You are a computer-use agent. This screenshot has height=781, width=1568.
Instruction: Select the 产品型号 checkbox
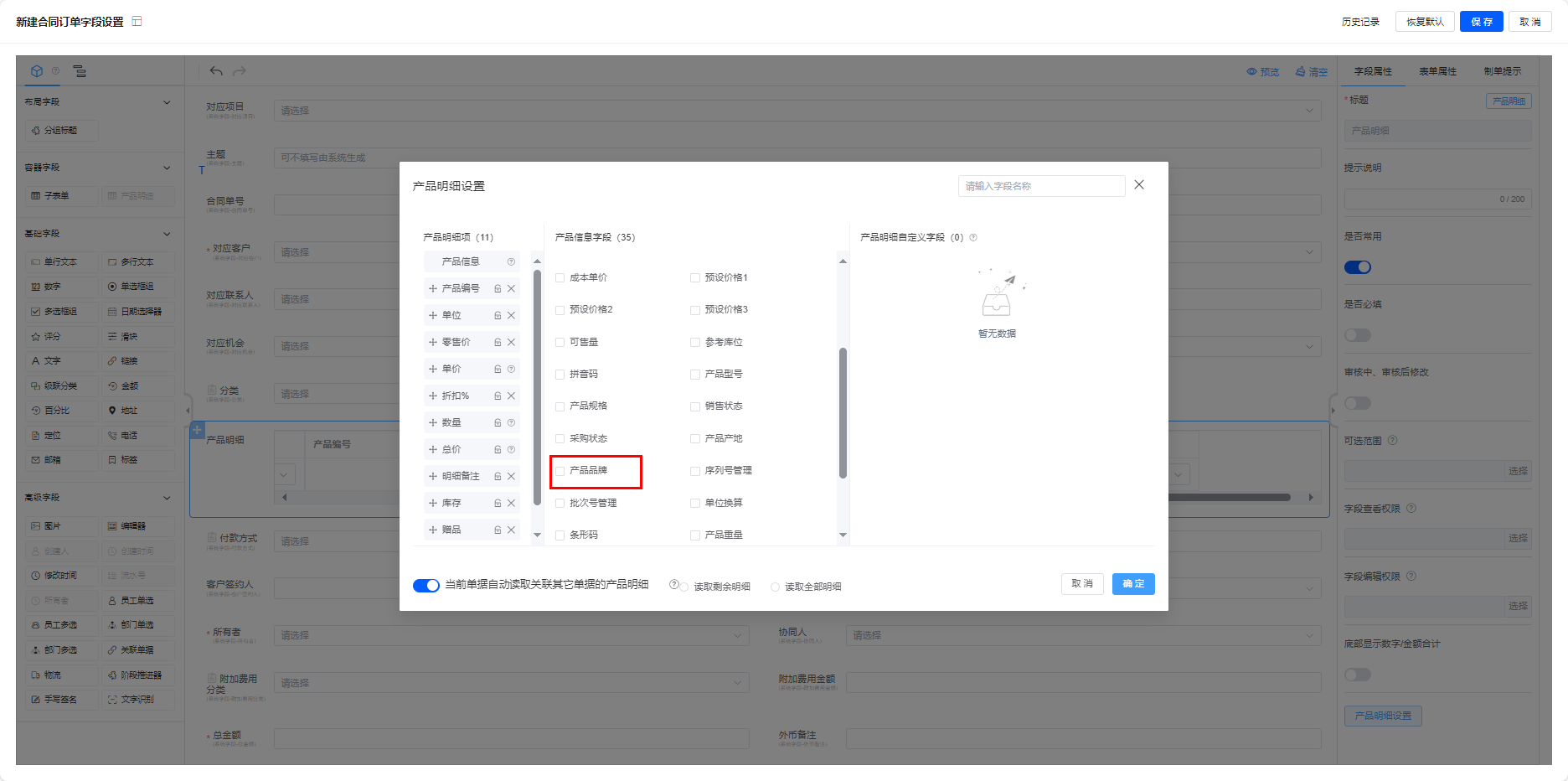pos(695,375)
